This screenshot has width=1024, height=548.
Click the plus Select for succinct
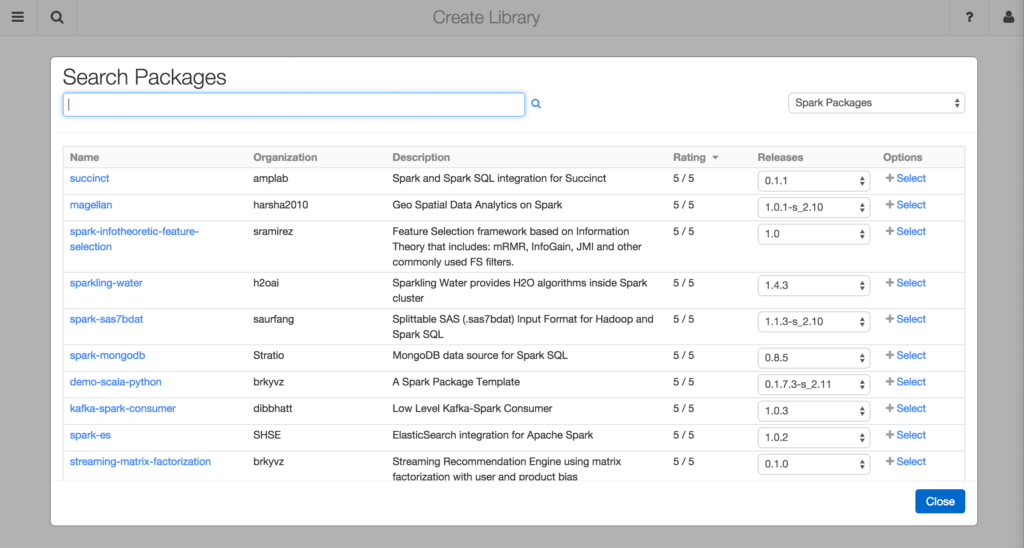(905, 178)
